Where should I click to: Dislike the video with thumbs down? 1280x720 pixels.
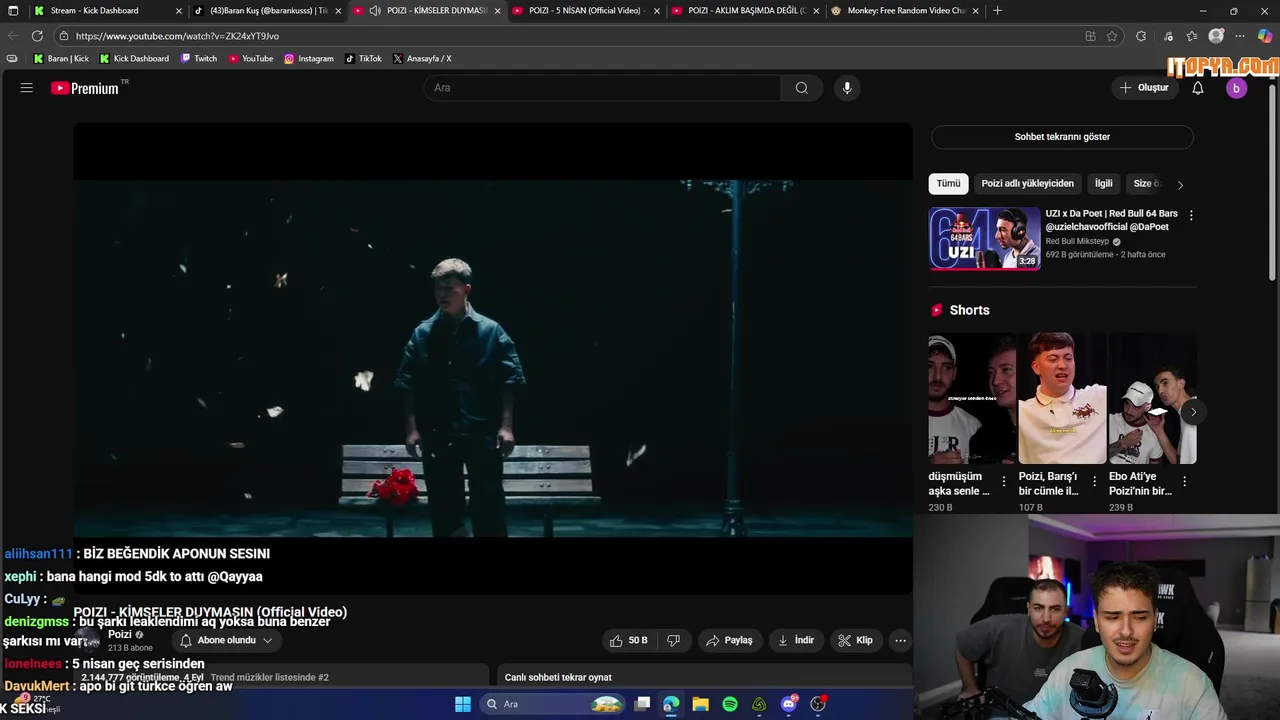[x=674, y=641]
